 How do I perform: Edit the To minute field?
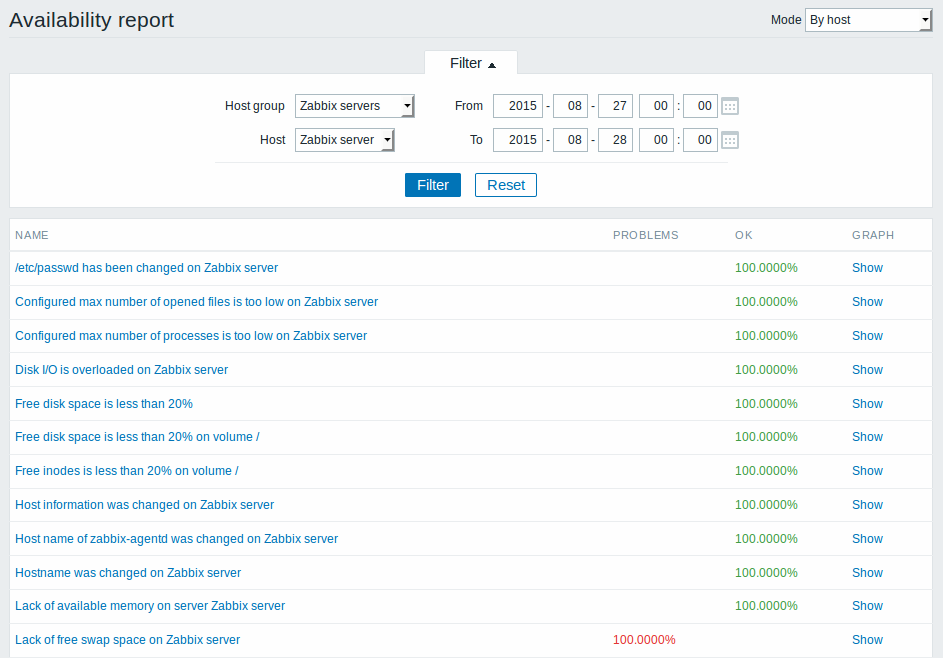click(x=700, y=140)
